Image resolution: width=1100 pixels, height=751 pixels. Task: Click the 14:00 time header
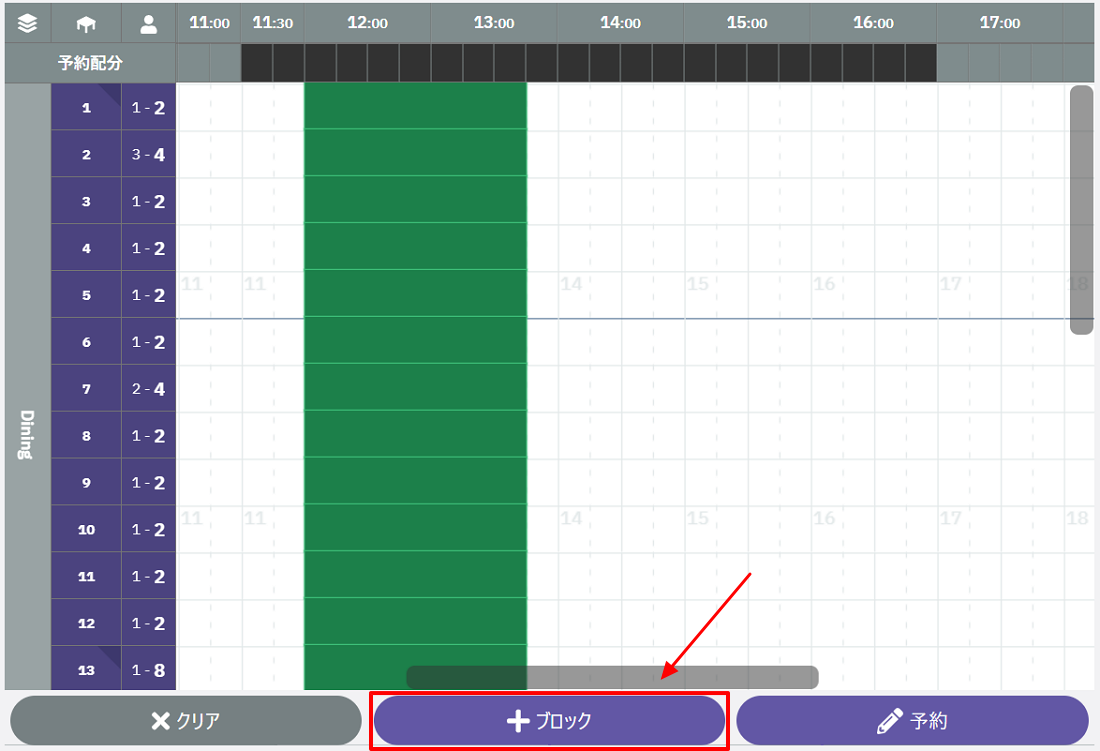[x=620, y=23]
